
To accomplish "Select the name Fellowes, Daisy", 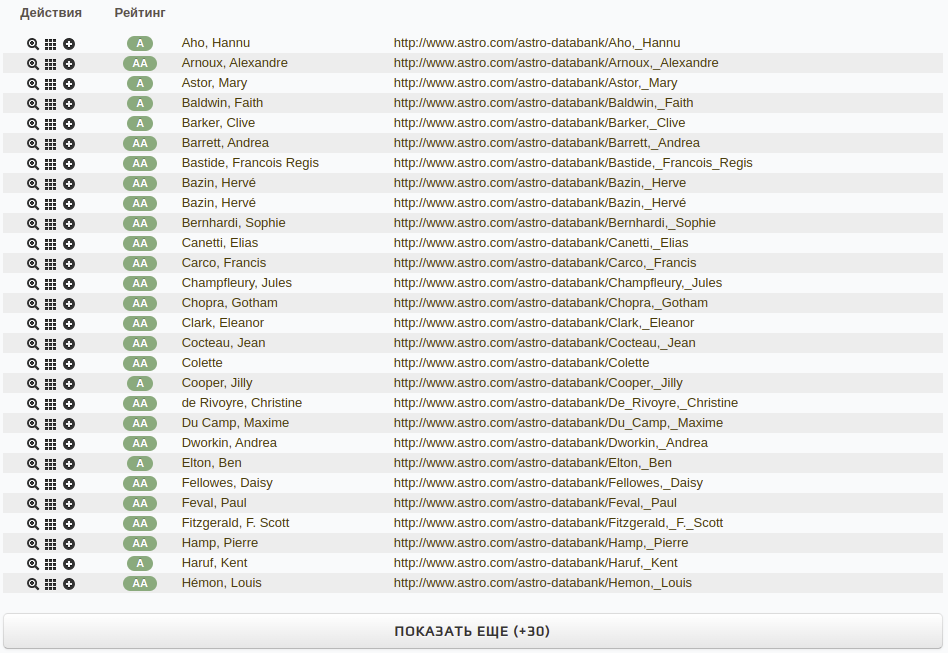I will click(x=227, y=482).
